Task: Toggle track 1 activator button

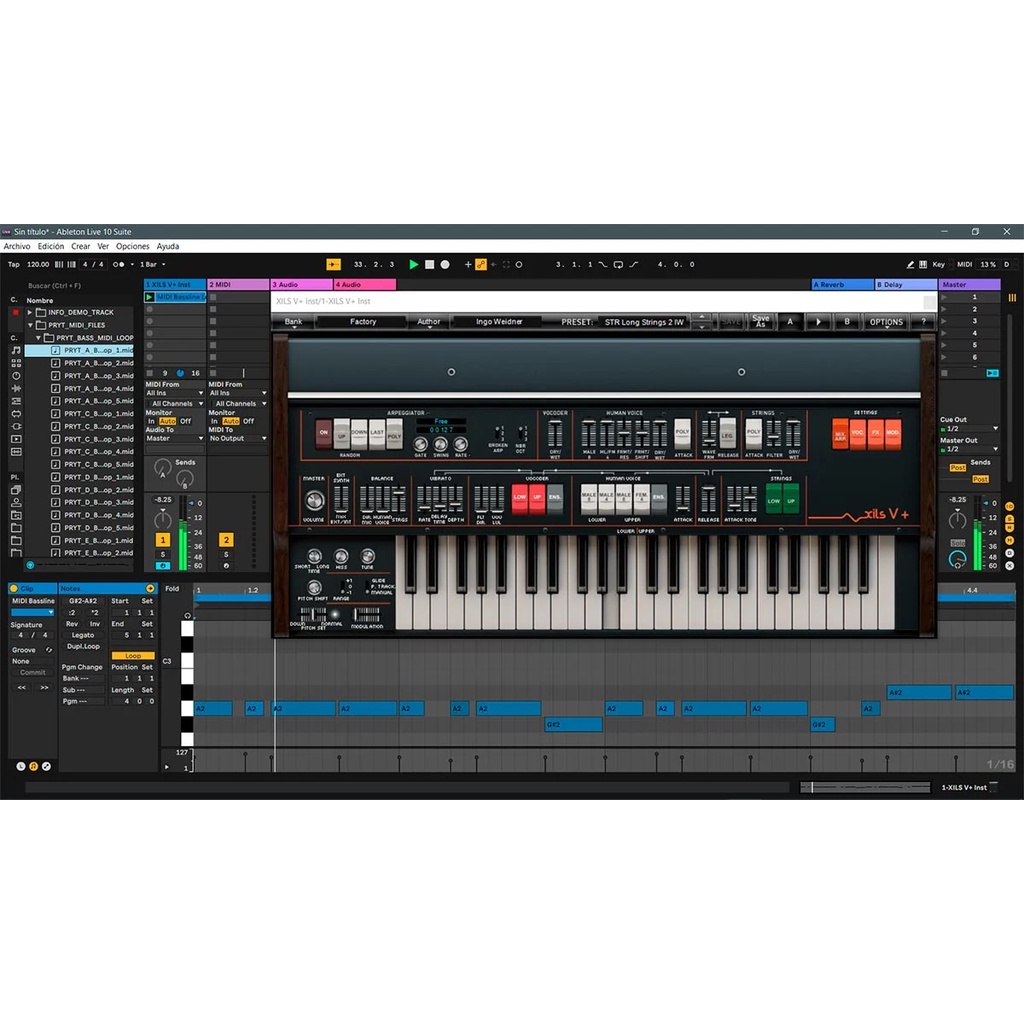Action: (163, 539)
